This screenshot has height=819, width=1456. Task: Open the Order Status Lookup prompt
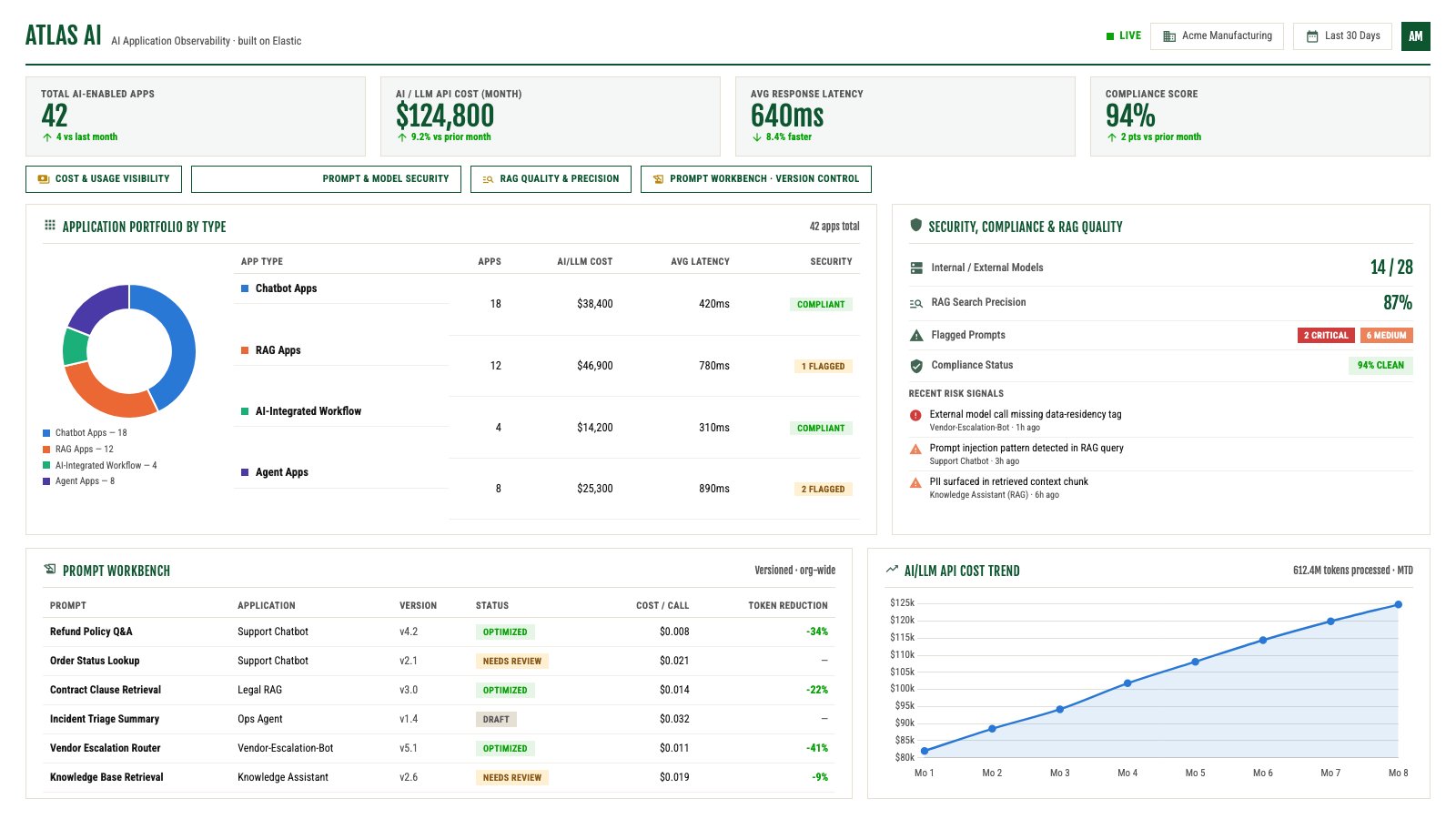click(x=95, y=661)
